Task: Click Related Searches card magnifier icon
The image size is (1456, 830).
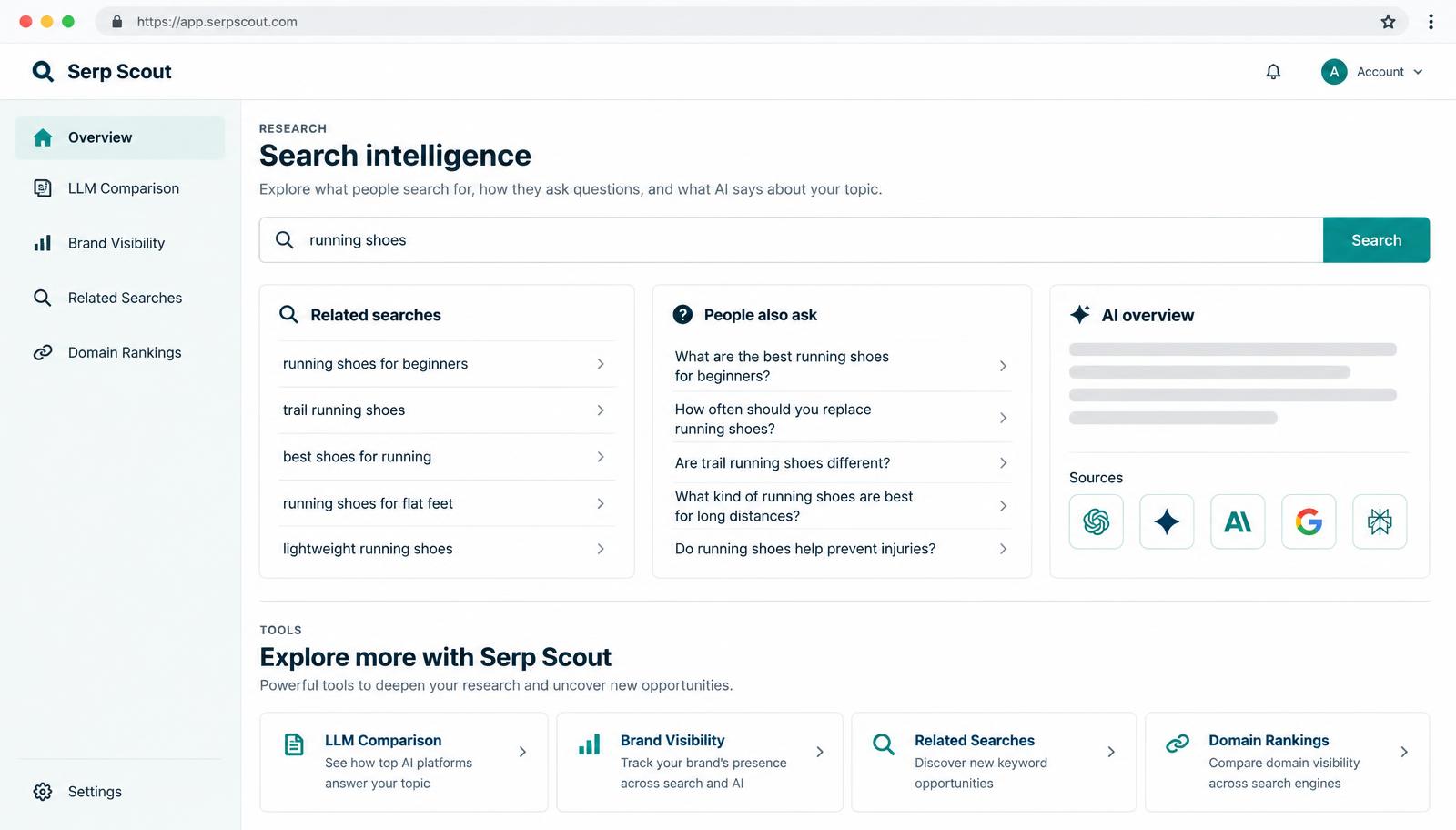Action: (x=883, y=744)
